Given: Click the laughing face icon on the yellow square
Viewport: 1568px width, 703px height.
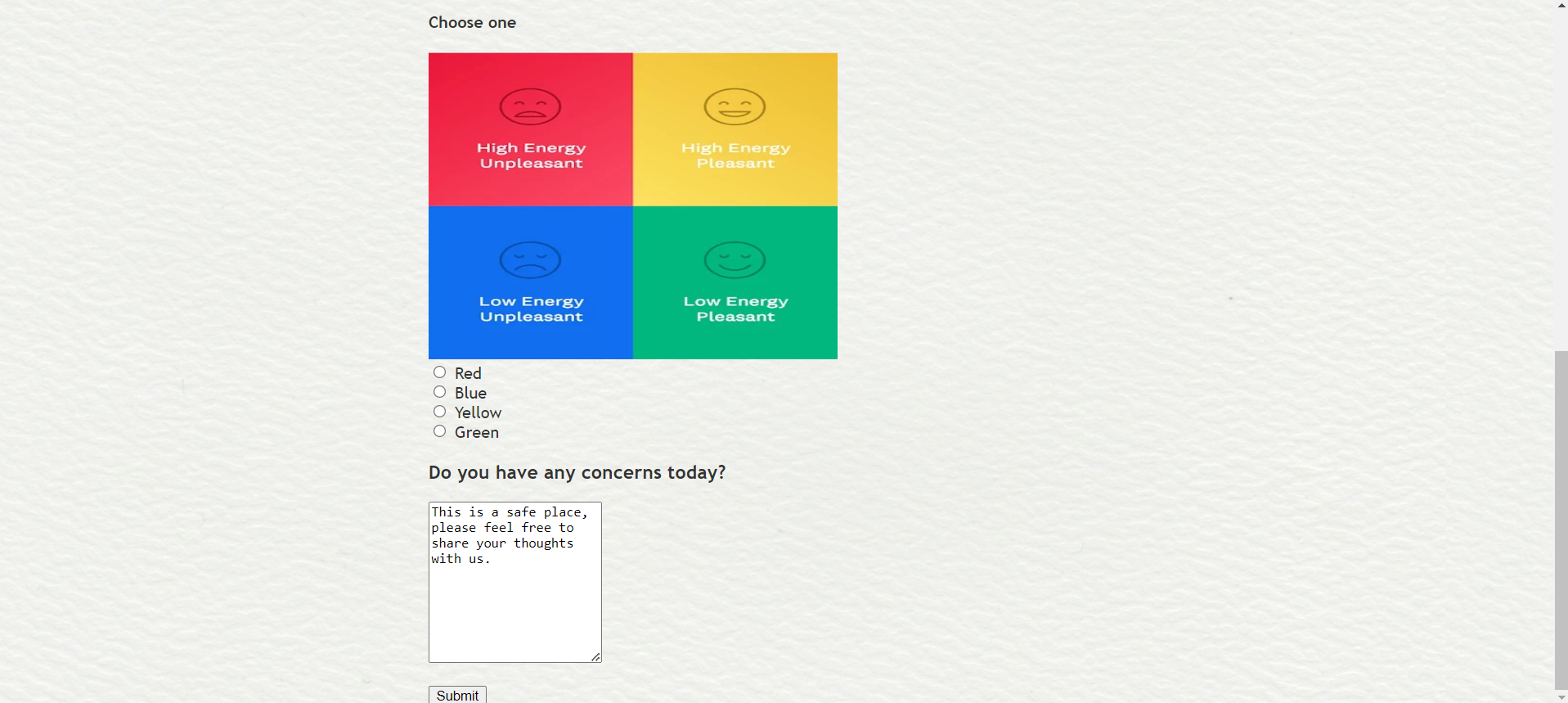Looking at the screenshot, I should pyautogui.click(x=735, y=106).
